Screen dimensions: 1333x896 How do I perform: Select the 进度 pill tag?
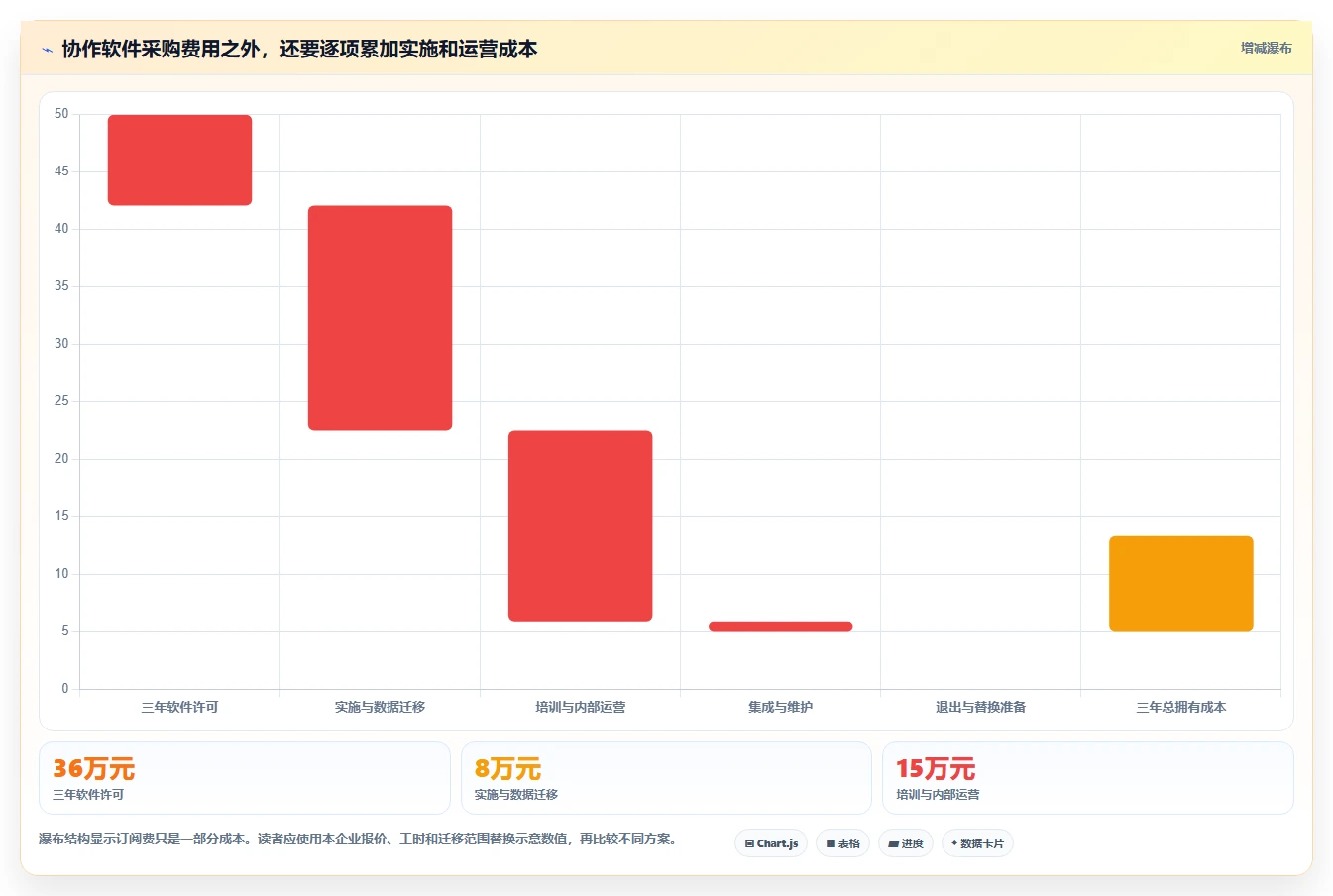[x=906, y=843]
